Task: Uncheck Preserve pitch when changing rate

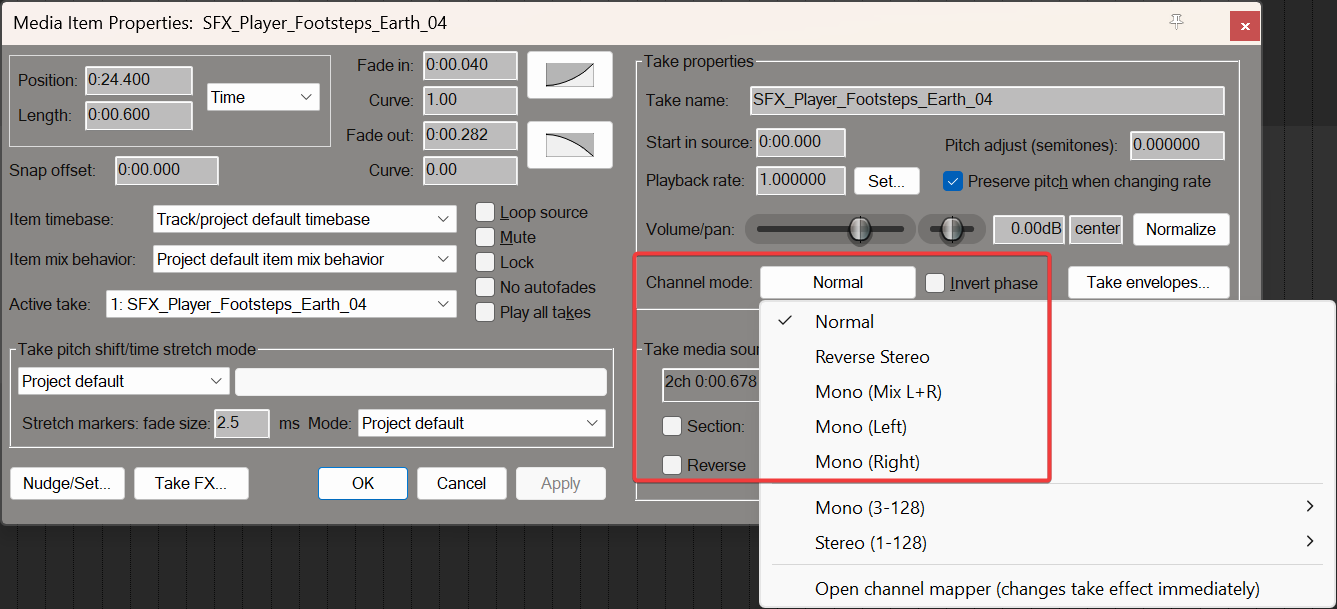Action: 953,181
